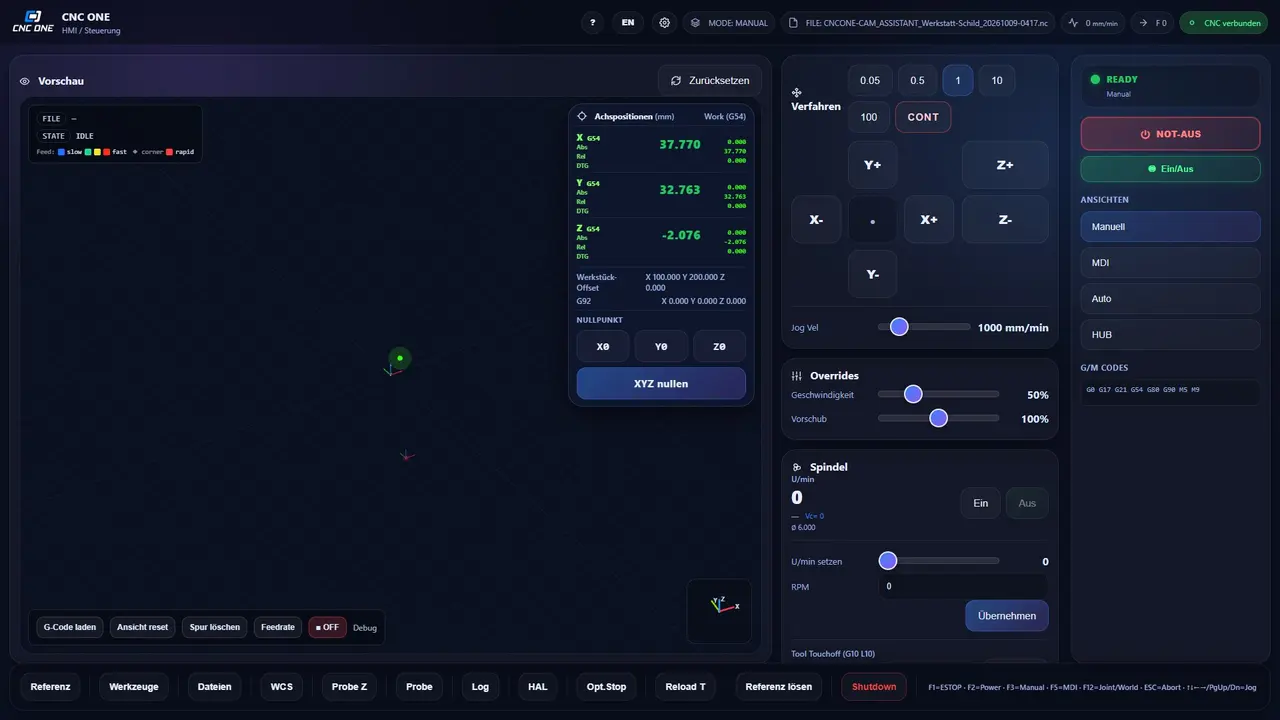This screenshot has width=1280, height=720.
Task: Open the help question mark button
Action: point(593,22)
